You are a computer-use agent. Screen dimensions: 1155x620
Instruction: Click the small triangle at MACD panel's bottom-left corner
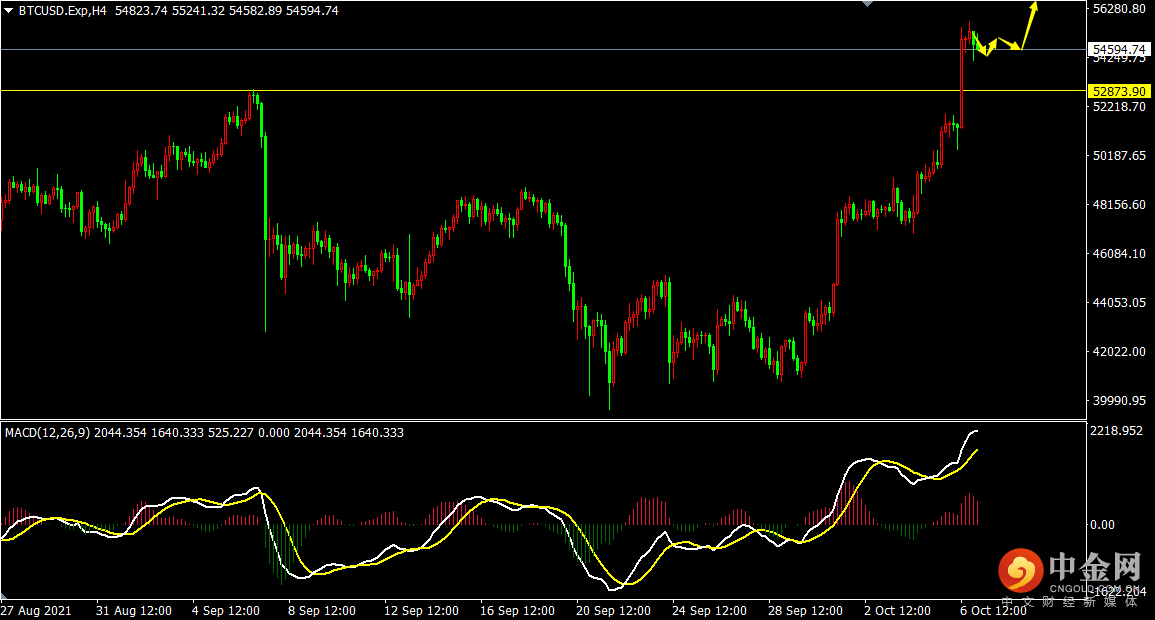[4, 595]
